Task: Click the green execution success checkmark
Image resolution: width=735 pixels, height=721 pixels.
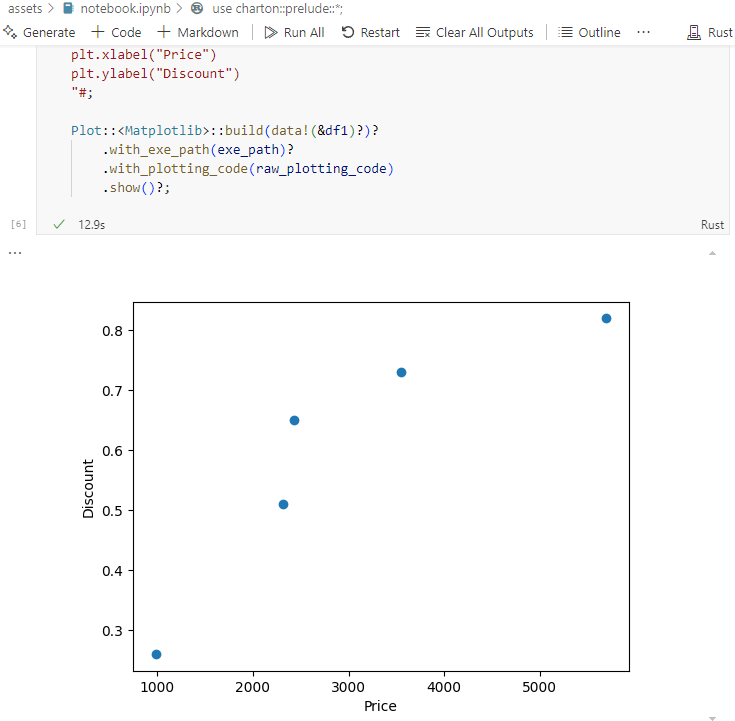Action: click(58, 225)
